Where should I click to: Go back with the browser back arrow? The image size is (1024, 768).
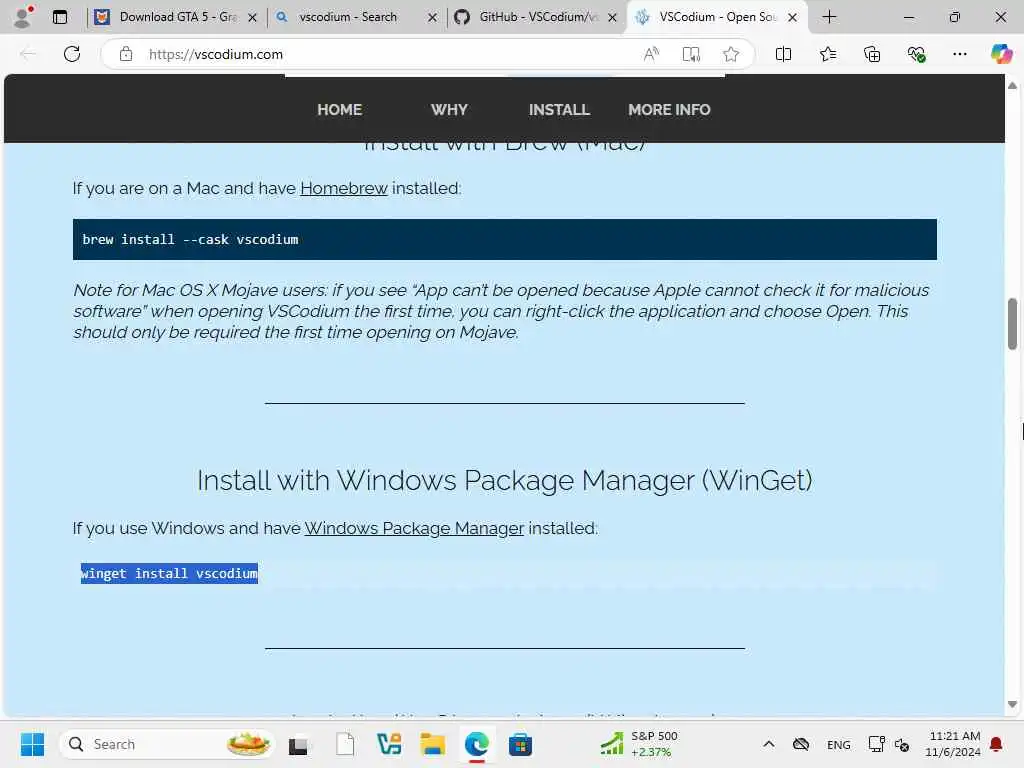[28, 54]
